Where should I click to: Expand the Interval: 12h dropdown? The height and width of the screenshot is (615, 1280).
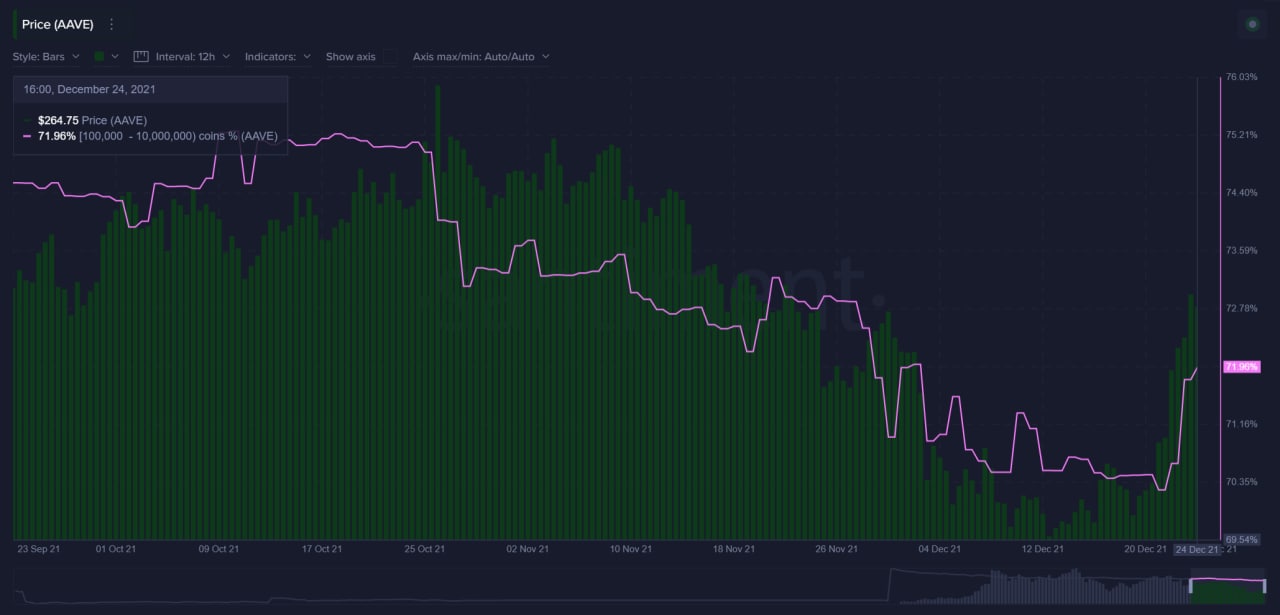pyautogui.click(x=193, y=57)
